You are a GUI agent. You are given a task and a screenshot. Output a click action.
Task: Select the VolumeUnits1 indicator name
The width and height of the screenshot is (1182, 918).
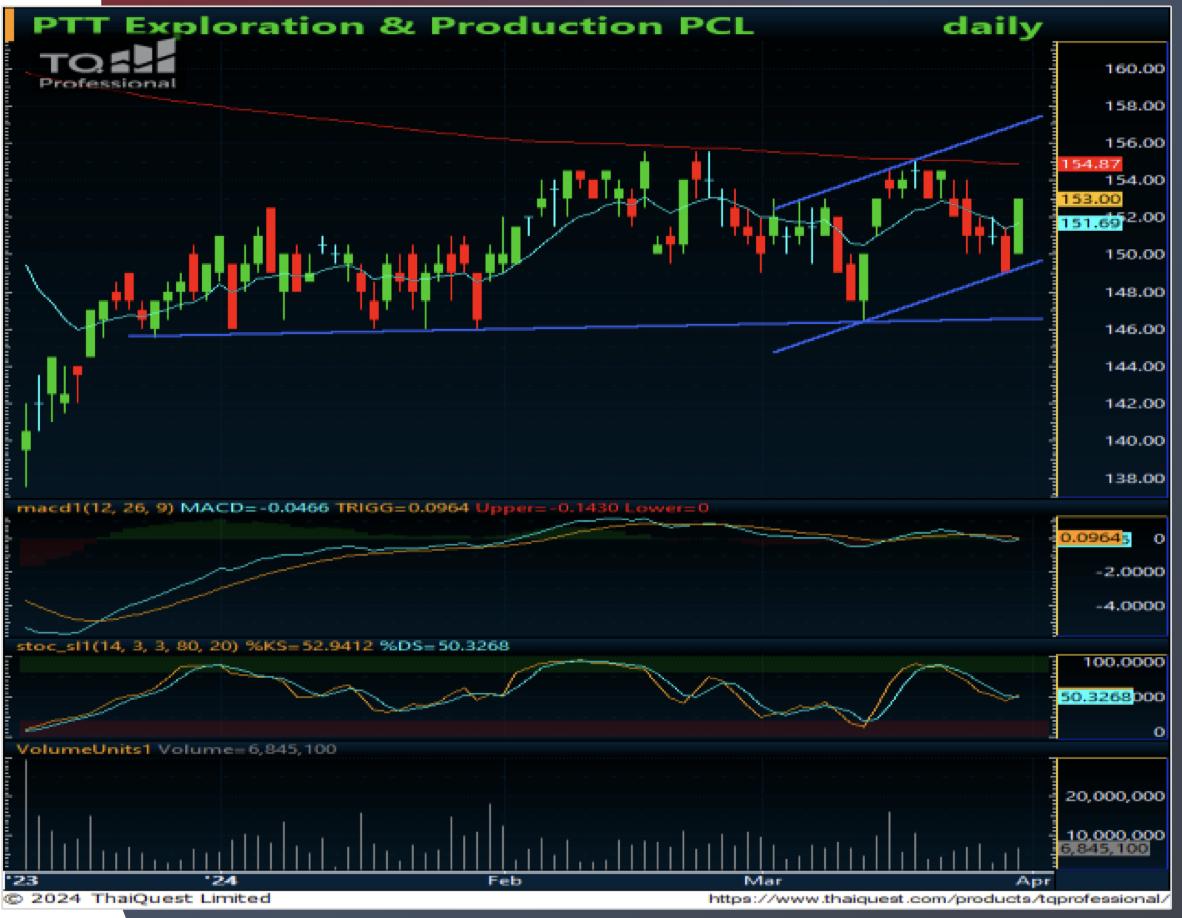[84, 749]
